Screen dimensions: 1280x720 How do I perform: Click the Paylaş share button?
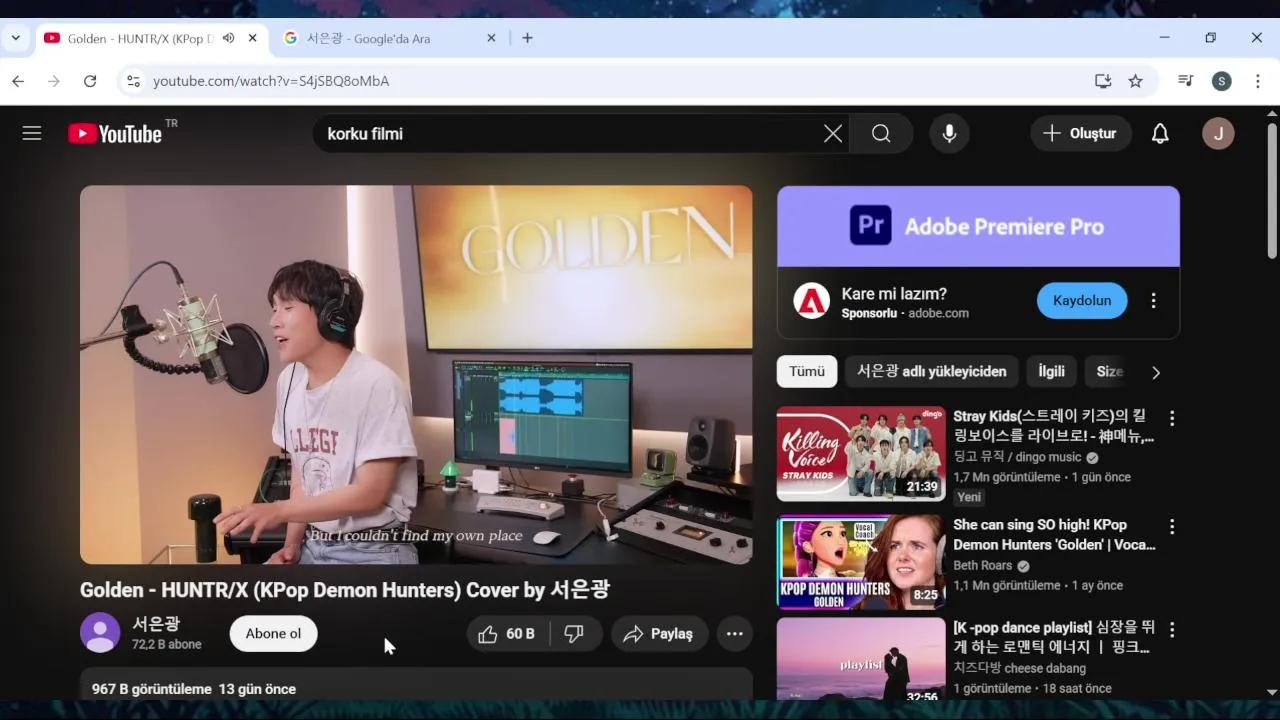coord(659,634)
